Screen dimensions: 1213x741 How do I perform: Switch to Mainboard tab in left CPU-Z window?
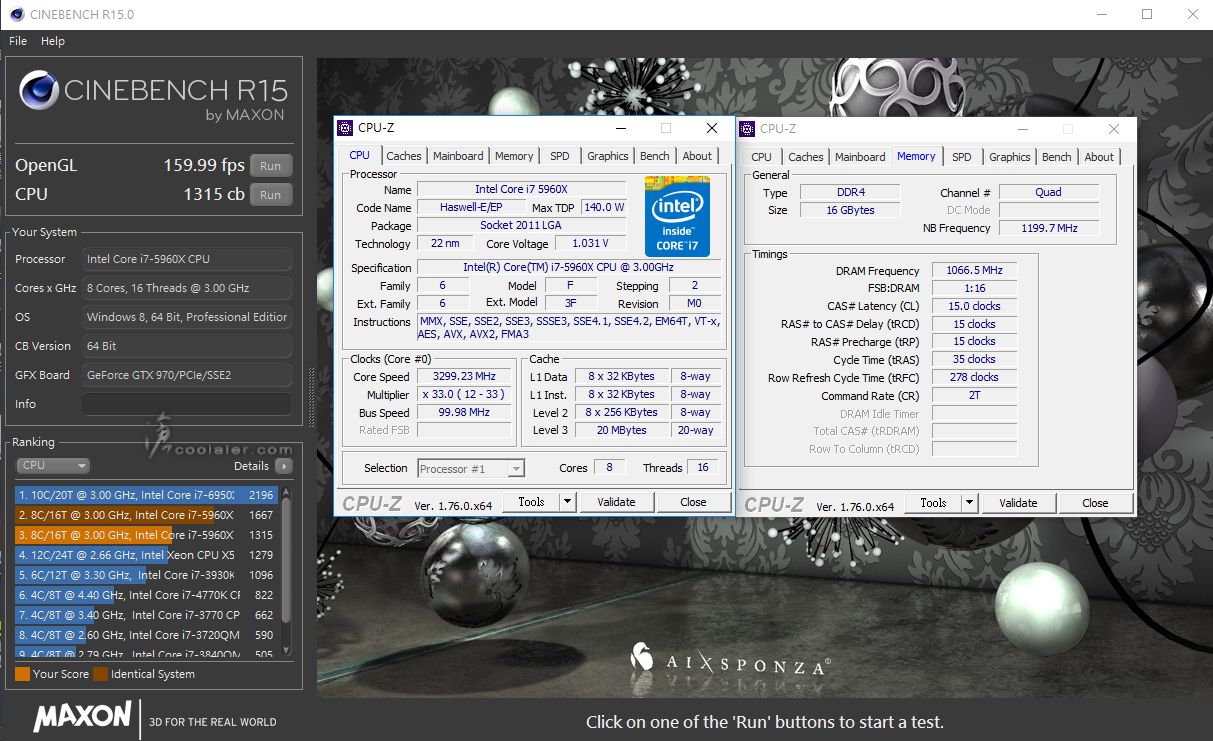458,156
